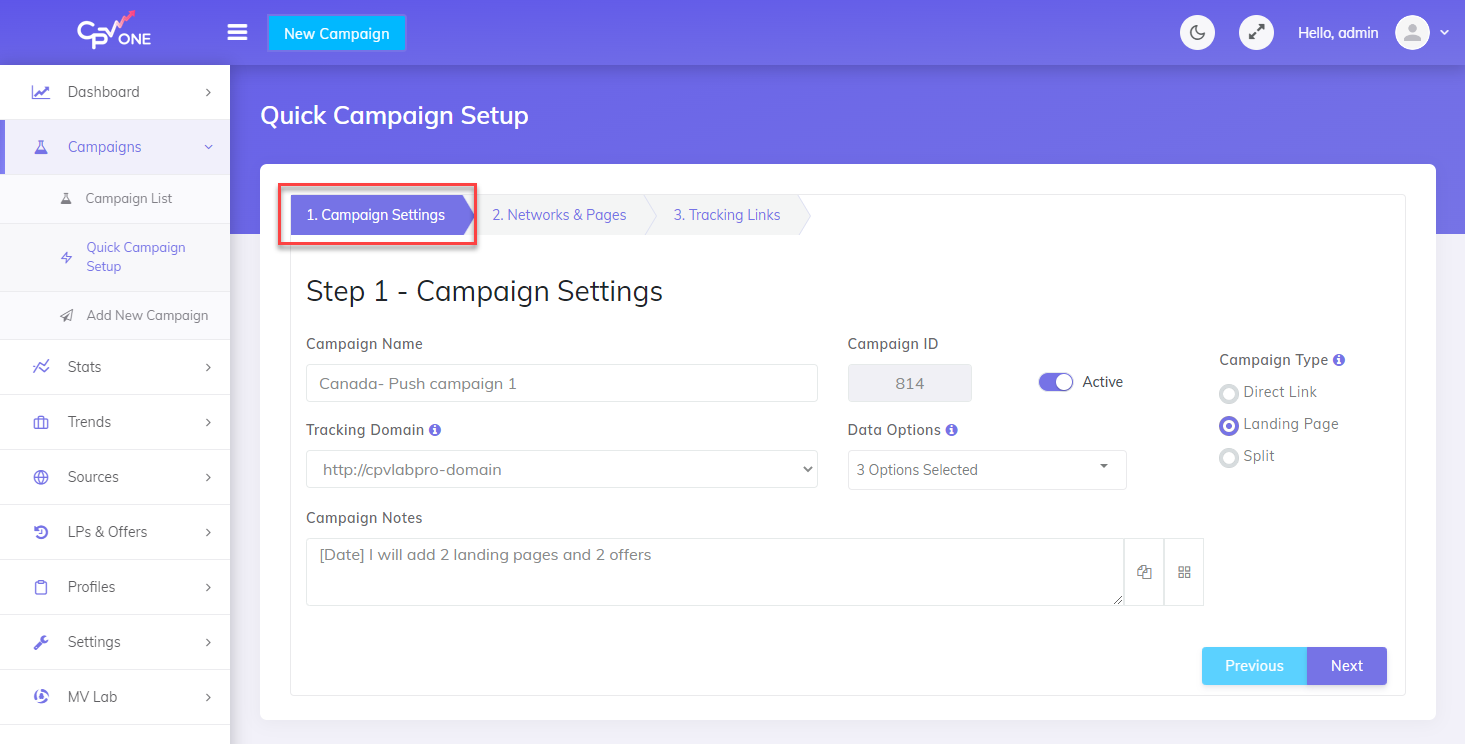Open the Tracking Domain dropdown
This screenshot has width=1465, height=744.
(562, 468)
